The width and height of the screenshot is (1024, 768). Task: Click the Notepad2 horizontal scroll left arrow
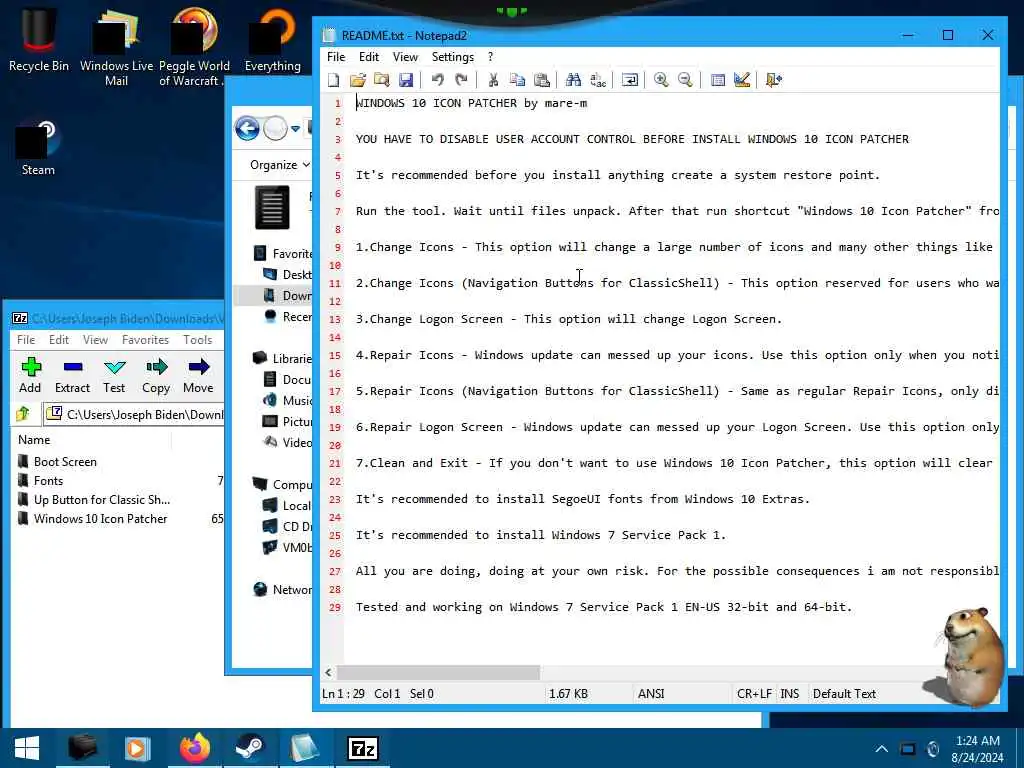pos(328,672)
